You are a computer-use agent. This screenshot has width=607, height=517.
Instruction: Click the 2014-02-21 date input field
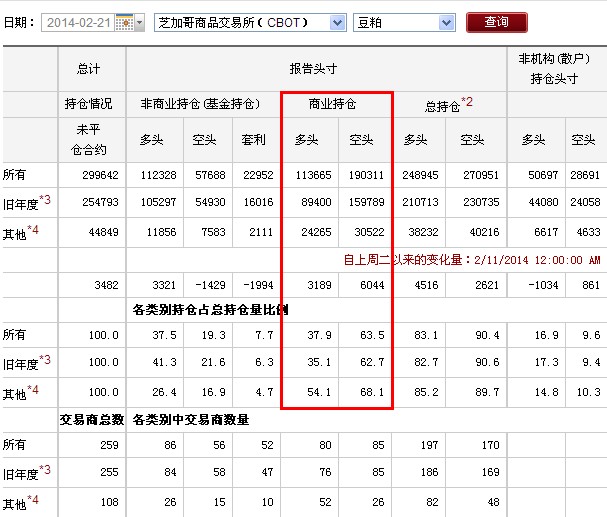coord(78,22)
